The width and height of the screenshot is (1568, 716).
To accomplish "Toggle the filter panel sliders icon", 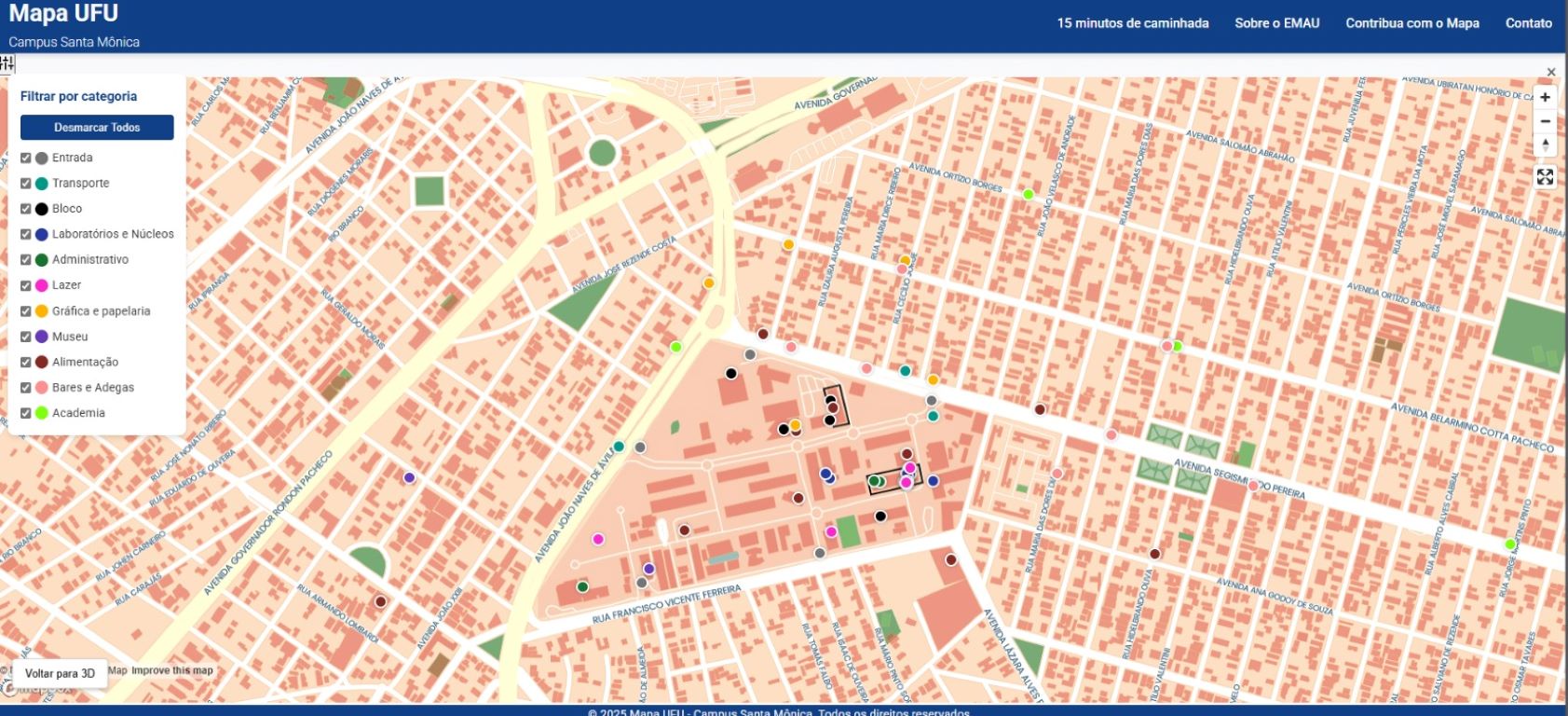I will click(7, 63).
